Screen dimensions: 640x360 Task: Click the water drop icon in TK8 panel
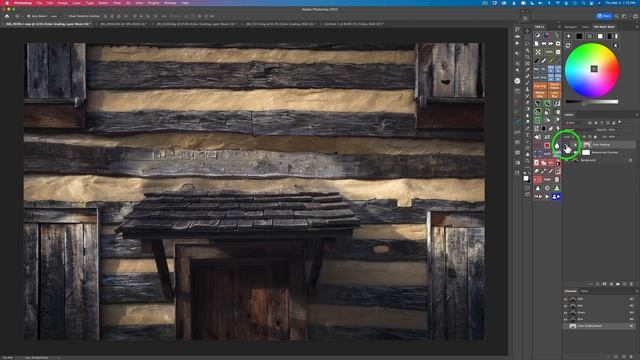click(557, 145)
